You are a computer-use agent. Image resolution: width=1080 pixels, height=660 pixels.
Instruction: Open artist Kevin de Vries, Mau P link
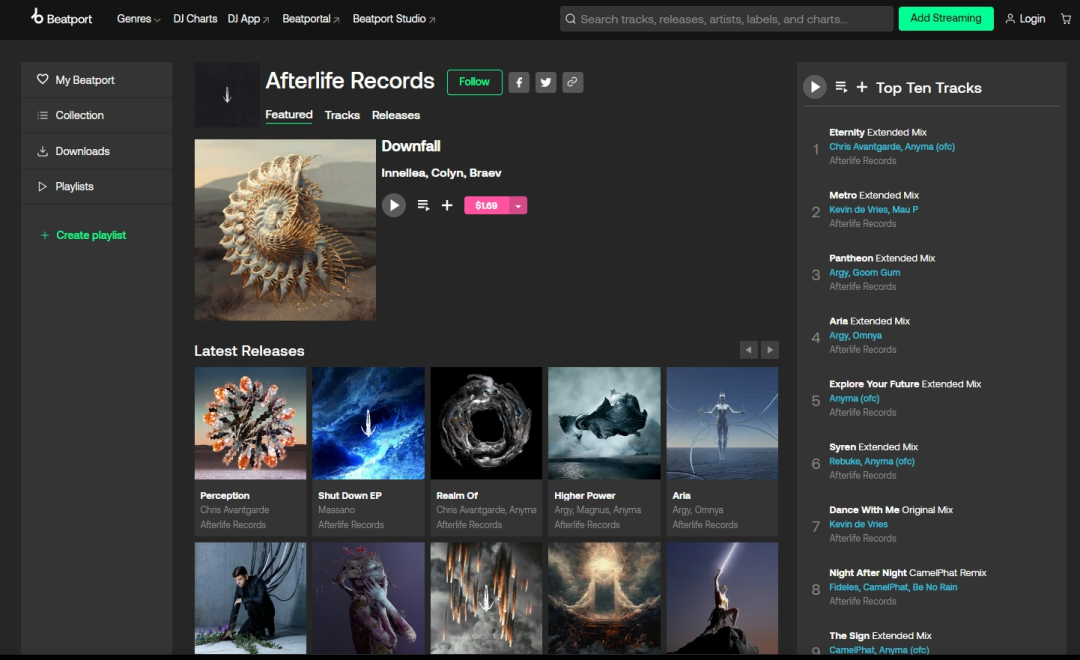pyautogui.click(x=873, y=209)
